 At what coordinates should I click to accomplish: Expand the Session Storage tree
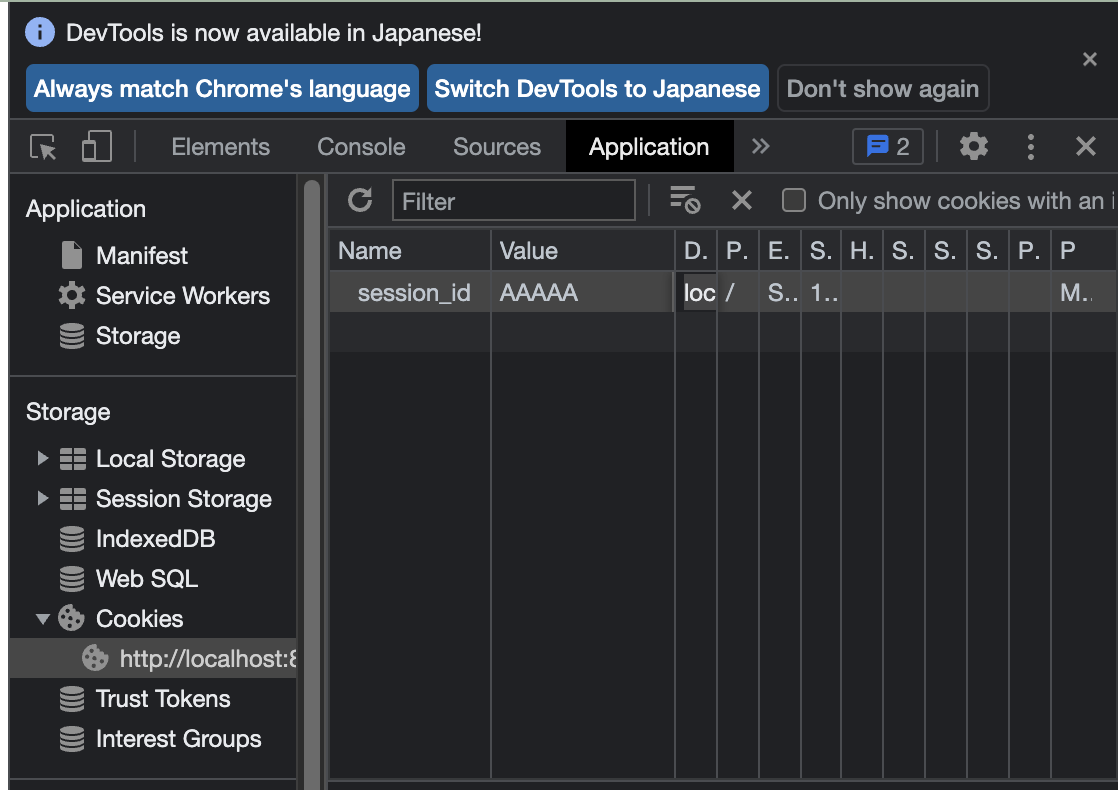(42, 499)
